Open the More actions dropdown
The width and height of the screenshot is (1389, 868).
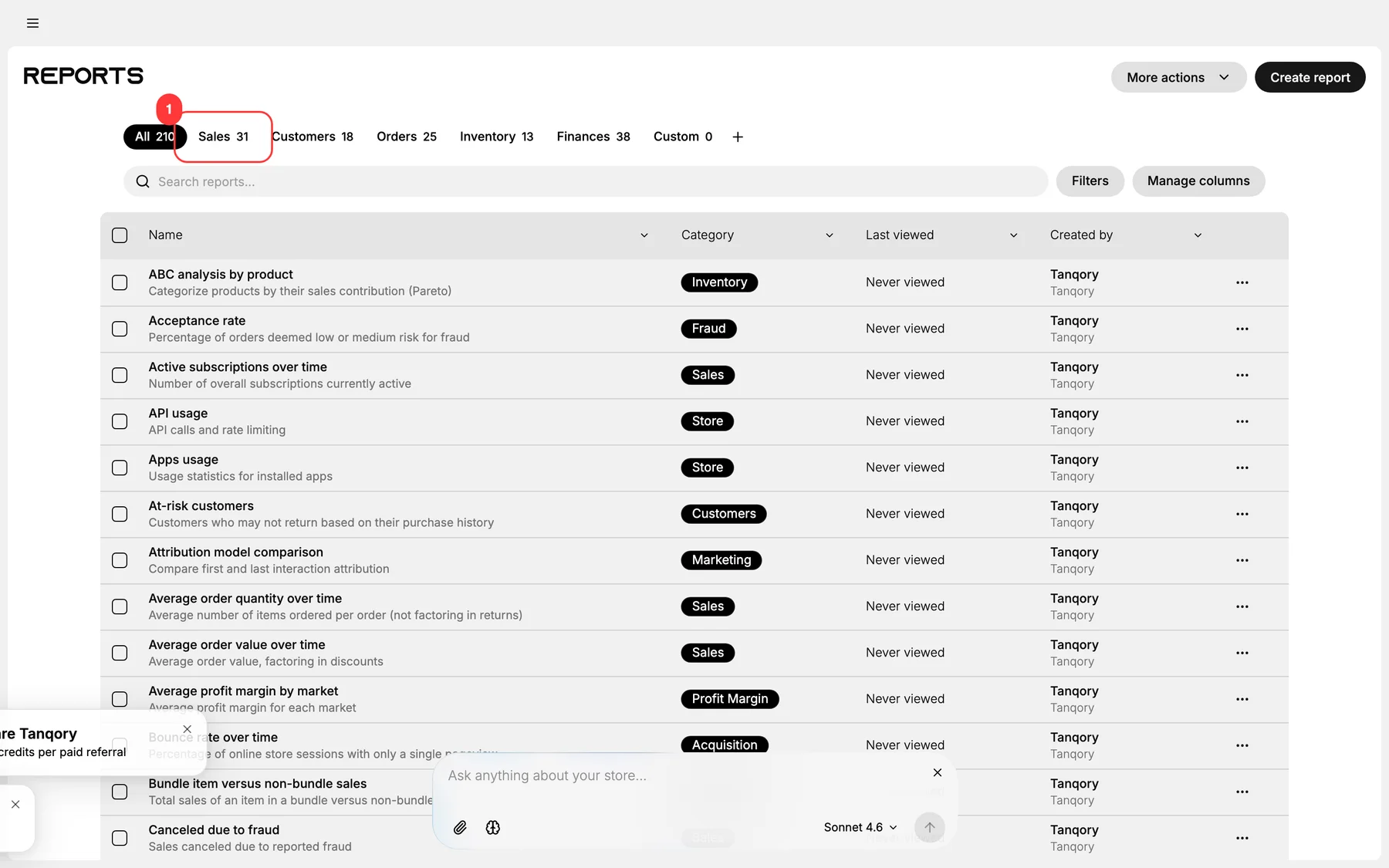(x=1178, y=77)
